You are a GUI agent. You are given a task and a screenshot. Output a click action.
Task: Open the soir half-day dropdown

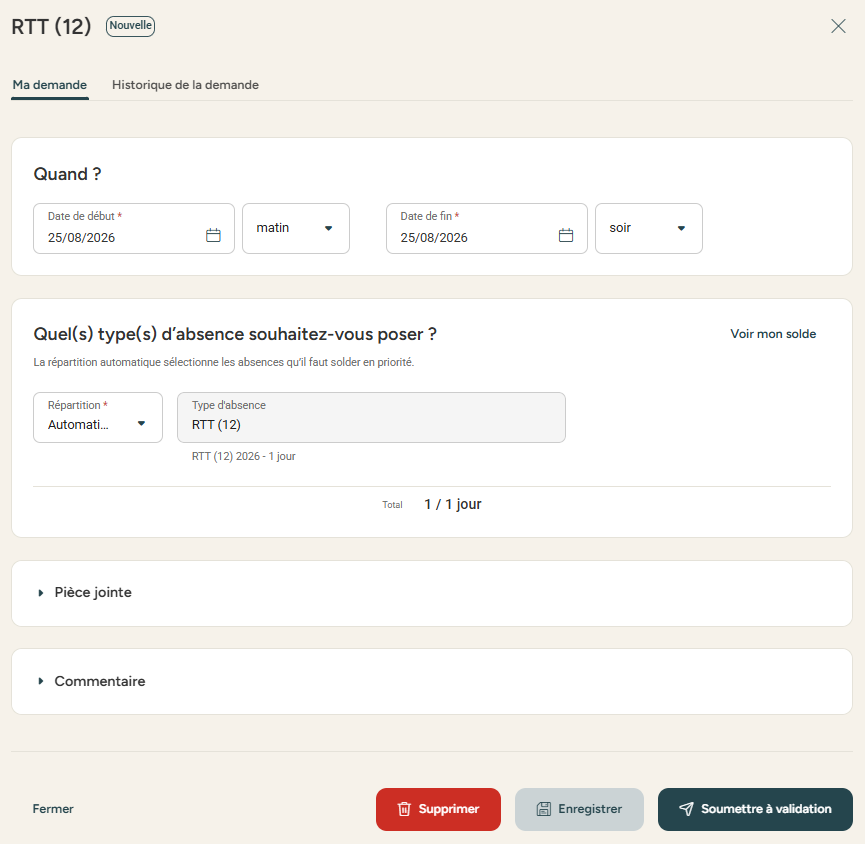(649, 228)
